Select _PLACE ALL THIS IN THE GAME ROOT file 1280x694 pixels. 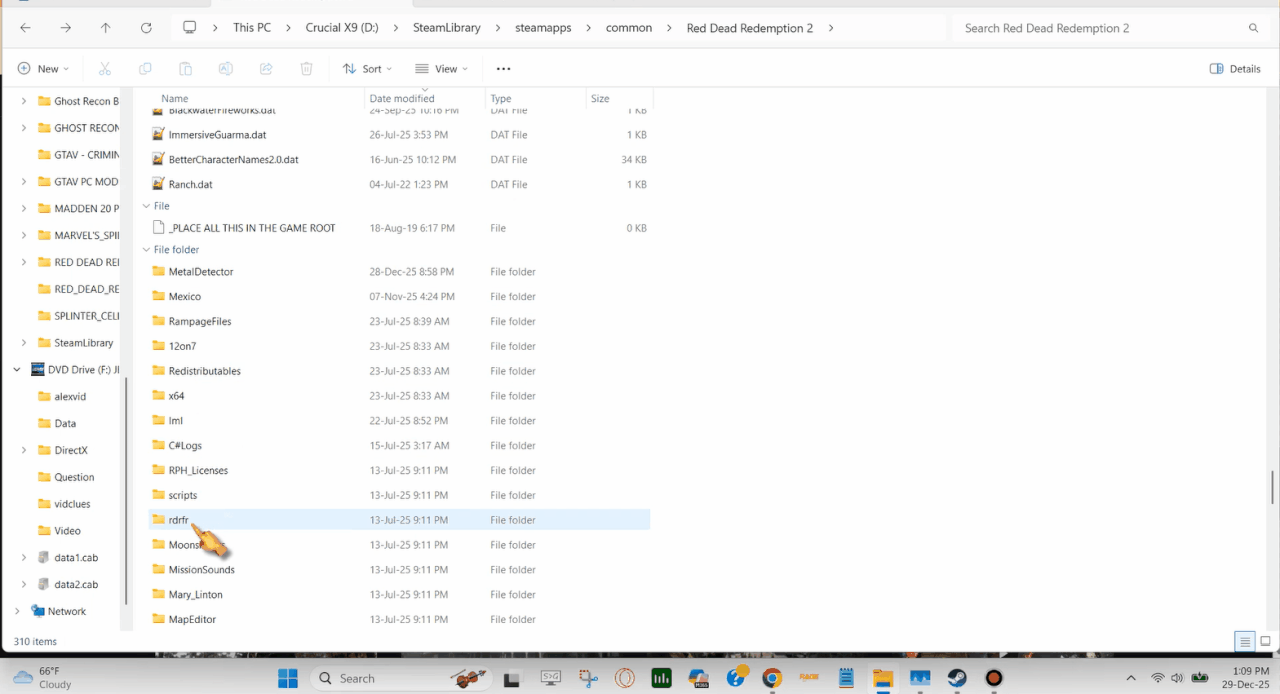[400, 228]
